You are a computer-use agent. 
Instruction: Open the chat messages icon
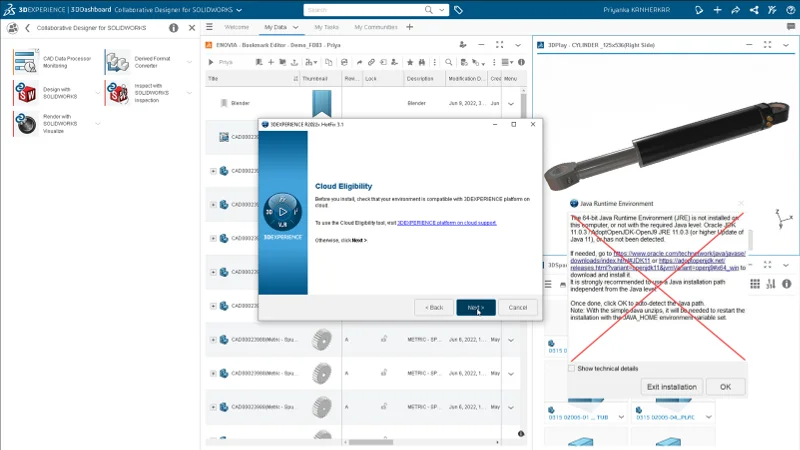click(x=791, y=27)
